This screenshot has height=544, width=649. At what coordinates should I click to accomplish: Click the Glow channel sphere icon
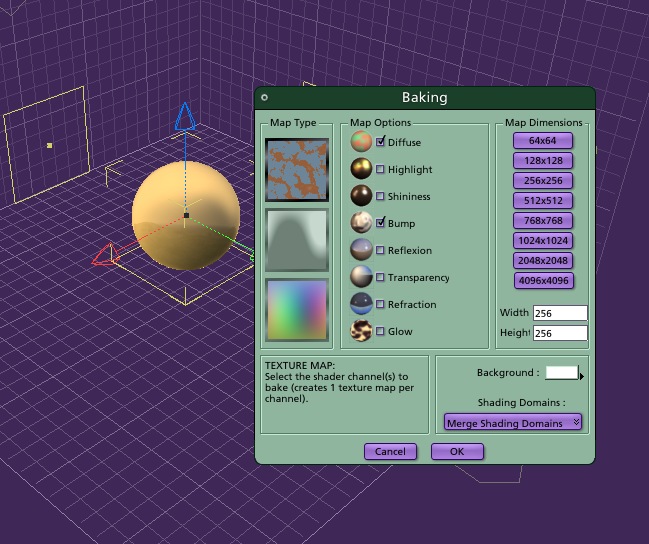pos(361,331)
